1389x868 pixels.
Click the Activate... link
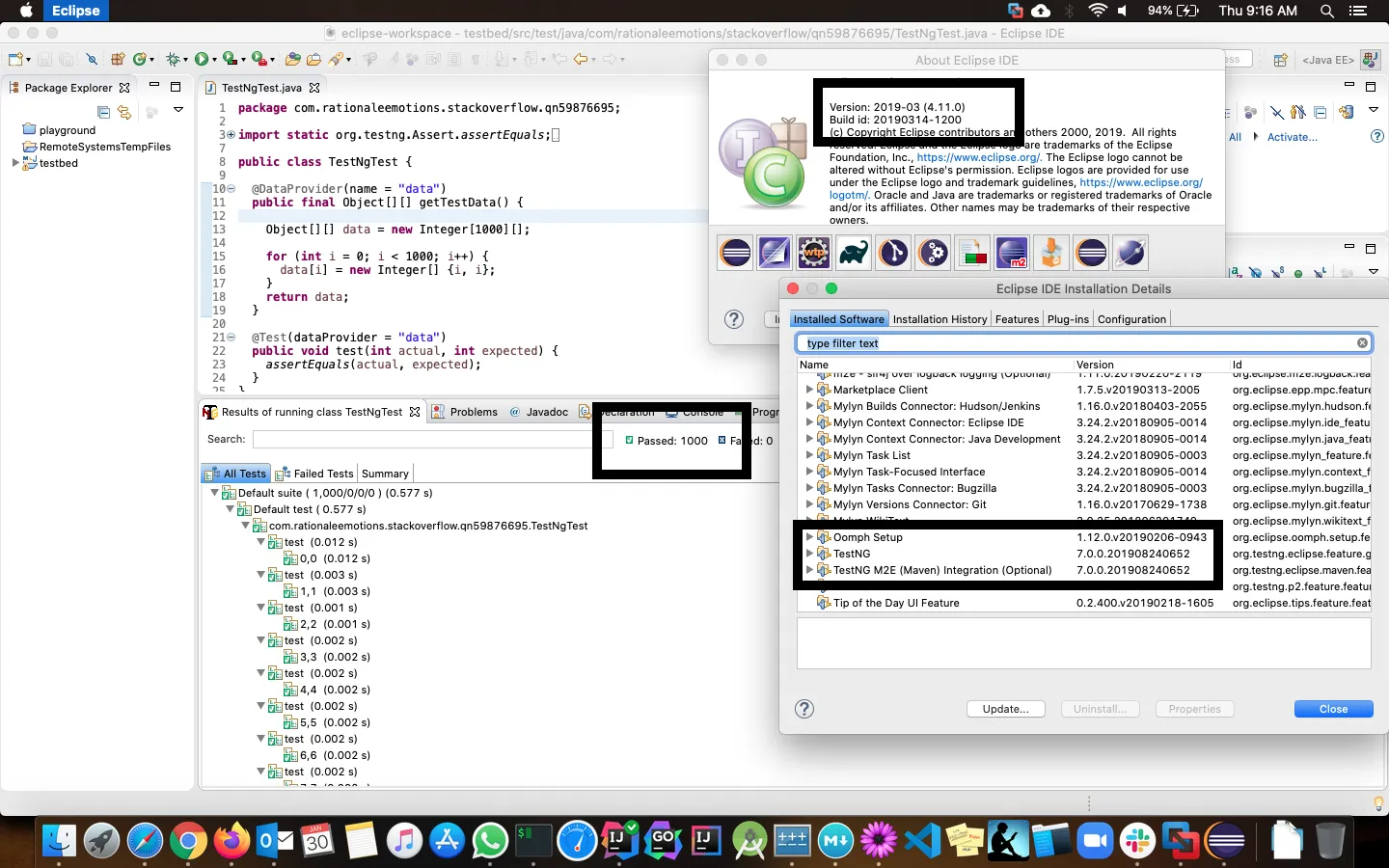click(x=1292, y=137)
